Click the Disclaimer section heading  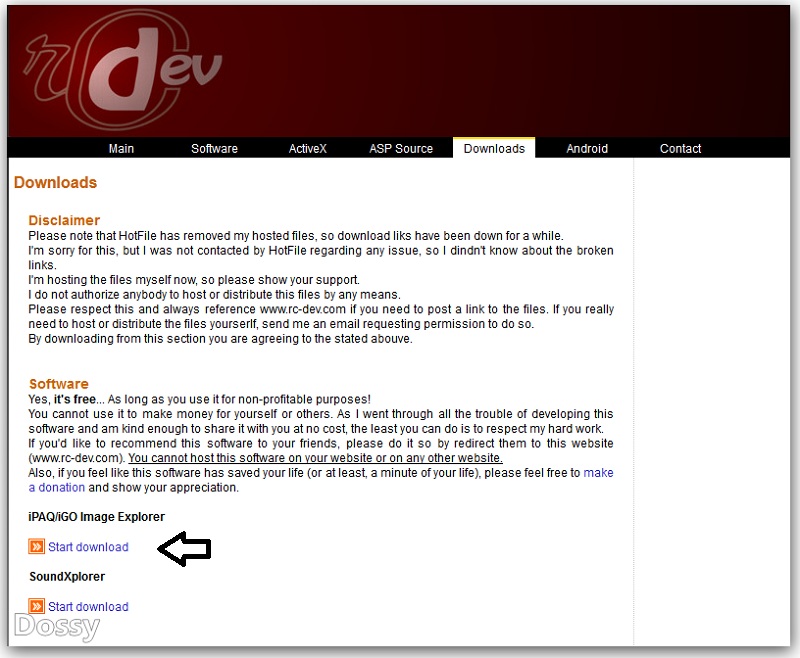[x=64, y=220]
